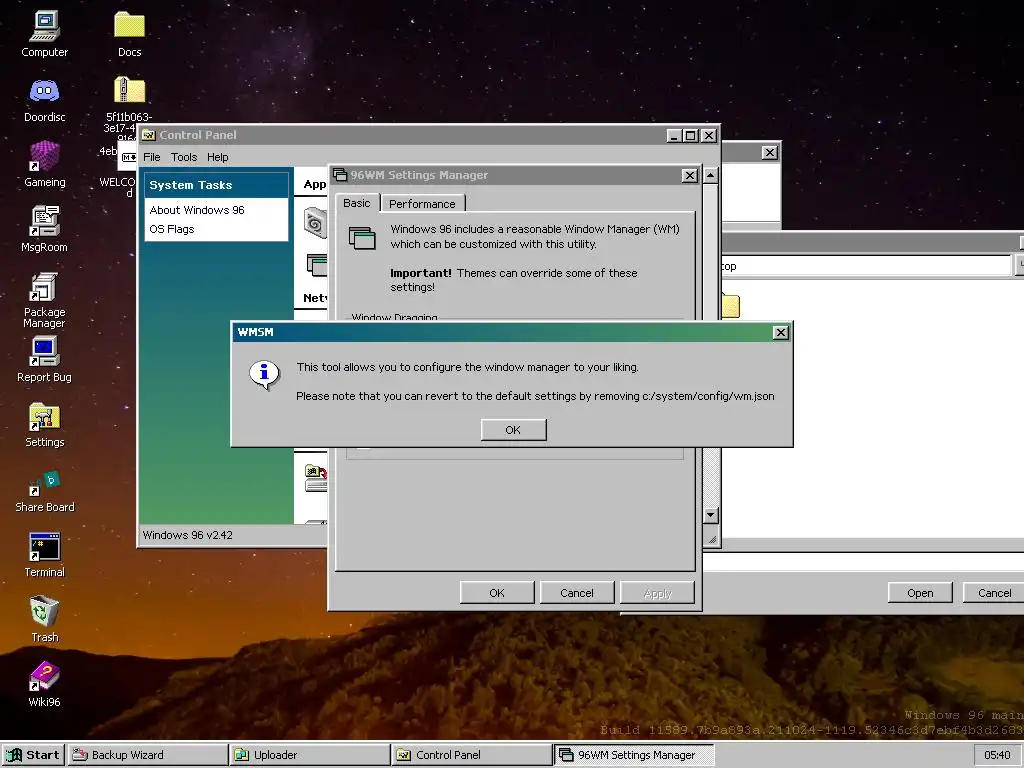Open the Help menu in Control Panel
This screenshot has height=768, width=1024.
[x=217, y=157]
